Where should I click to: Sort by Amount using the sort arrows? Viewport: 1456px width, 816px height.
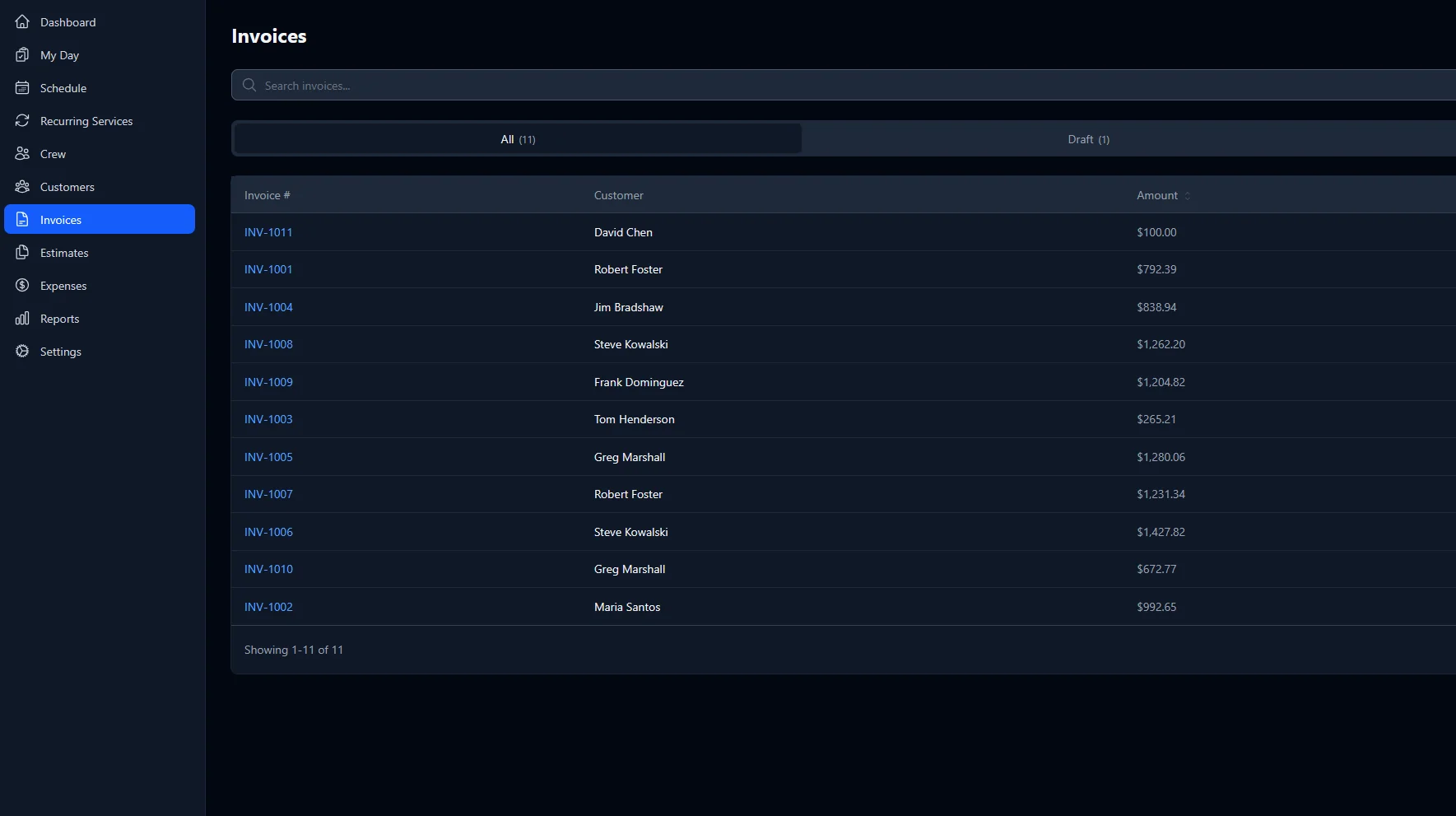1188,196
